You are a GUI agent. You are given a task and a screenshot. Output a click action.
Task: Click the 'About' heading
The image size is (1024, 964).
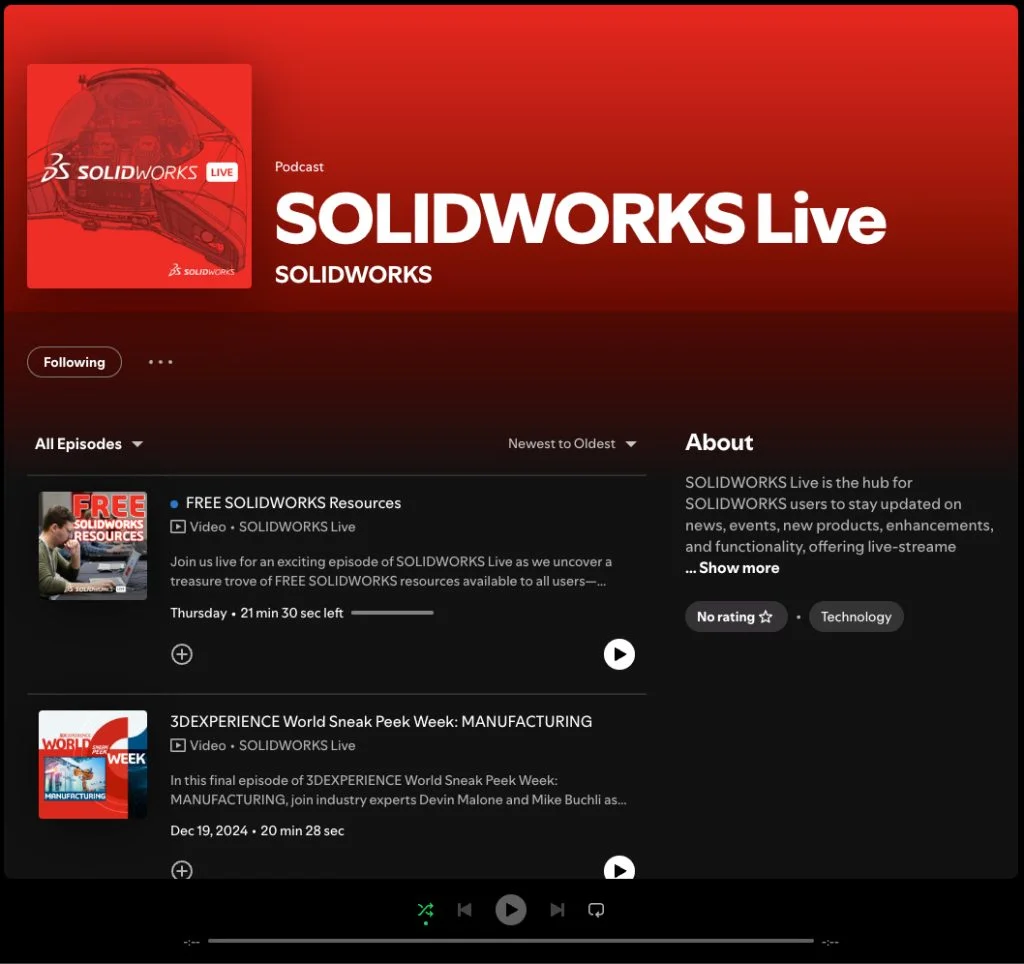tap(719, 442)
